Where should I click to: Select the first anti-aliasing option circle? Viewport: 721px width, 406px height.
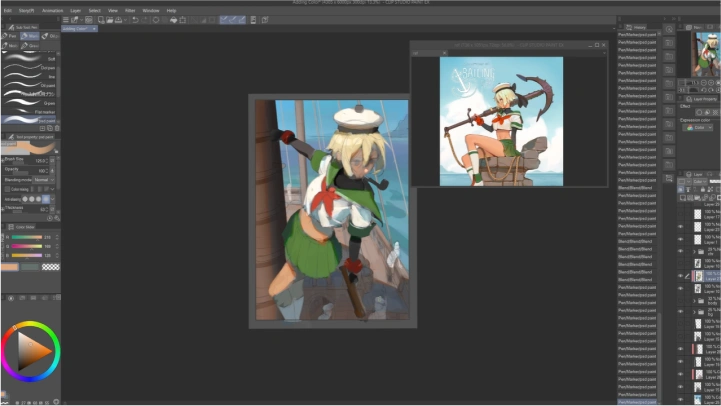point(25,199)
